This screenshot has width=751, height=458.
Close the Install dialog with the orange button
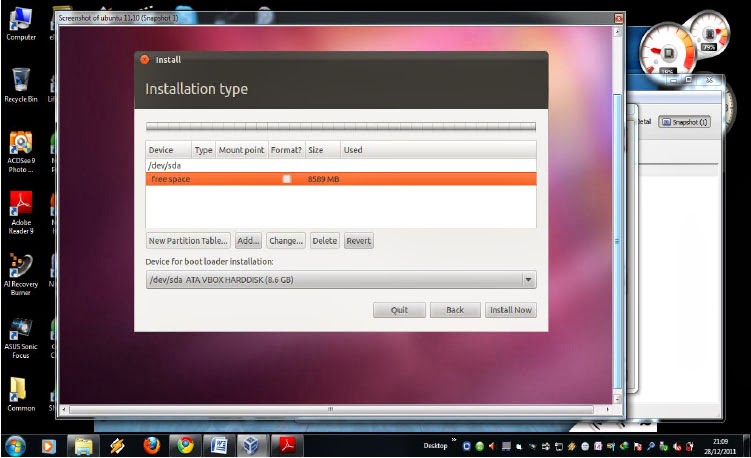144,59
